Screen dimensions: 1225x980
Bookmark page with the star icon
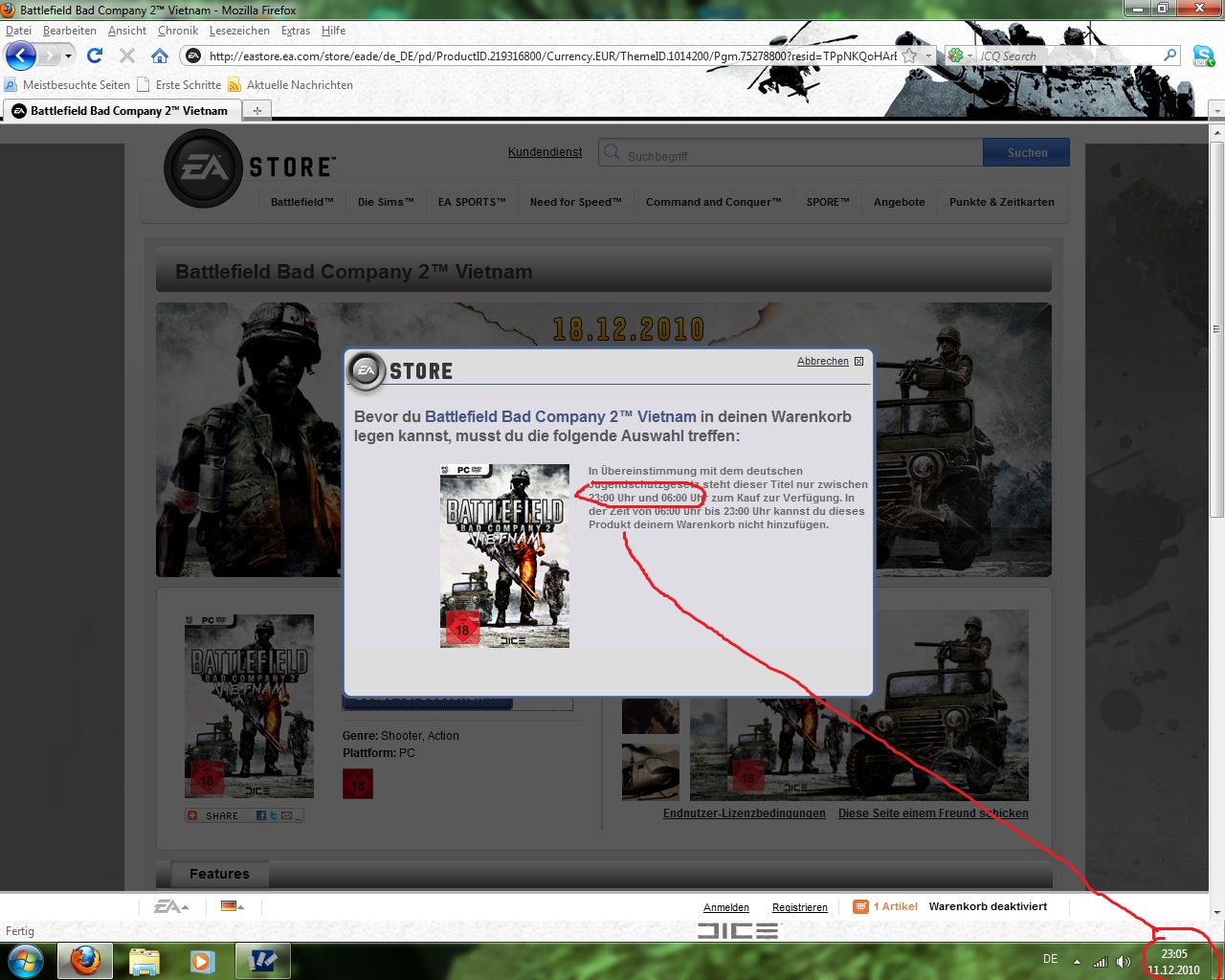(909, 56)
